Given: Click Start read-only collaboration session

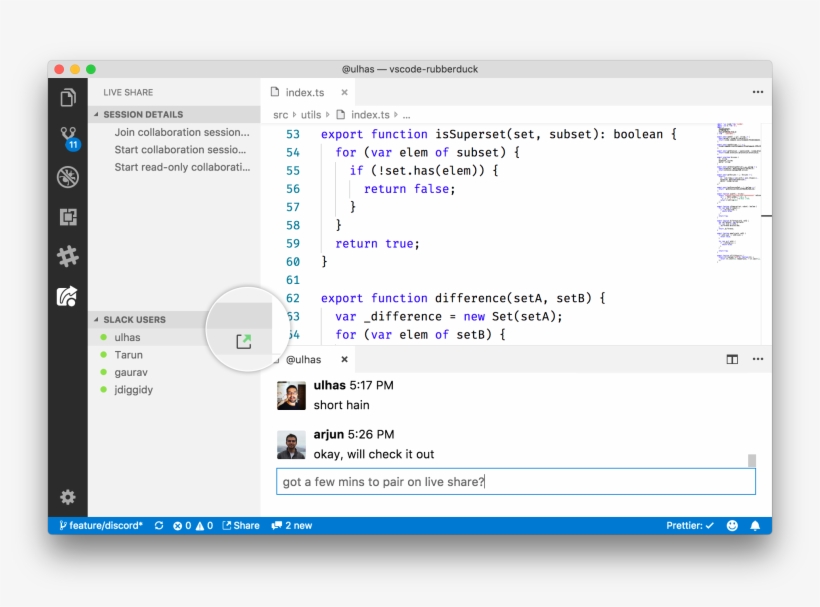Looking at the screenshot, I should 182,167.
